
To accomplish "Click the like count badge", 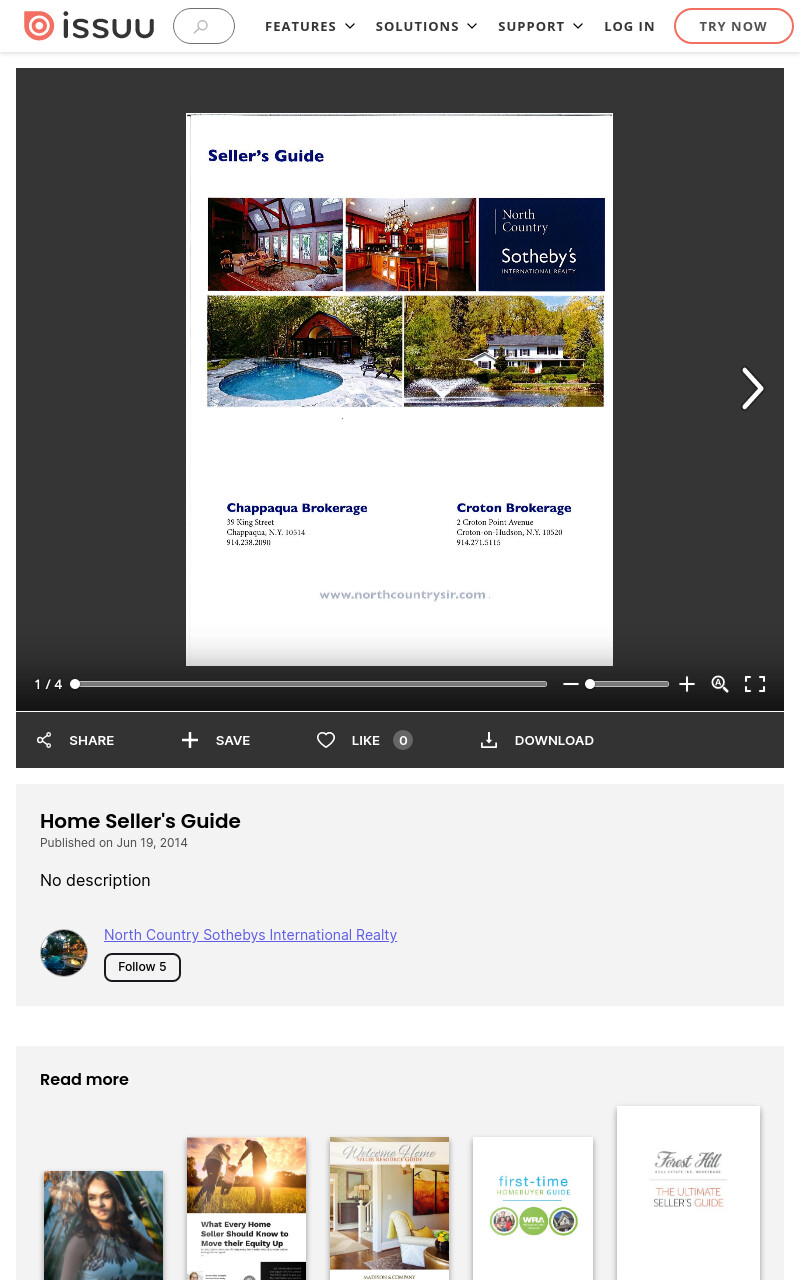I will pos(403,740).
